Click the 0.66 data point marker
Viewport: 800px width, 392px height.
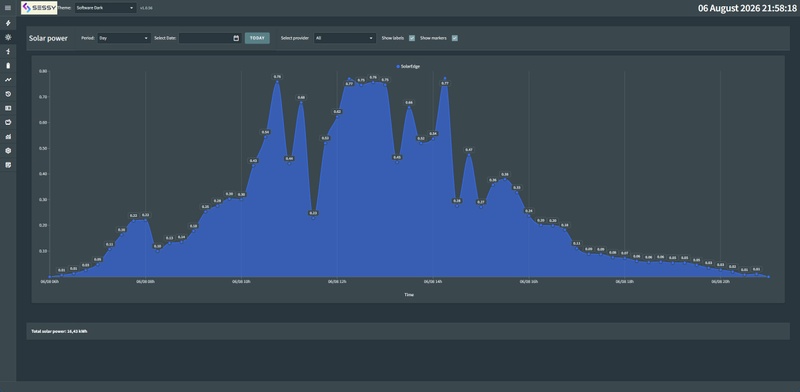coord(409,107)
